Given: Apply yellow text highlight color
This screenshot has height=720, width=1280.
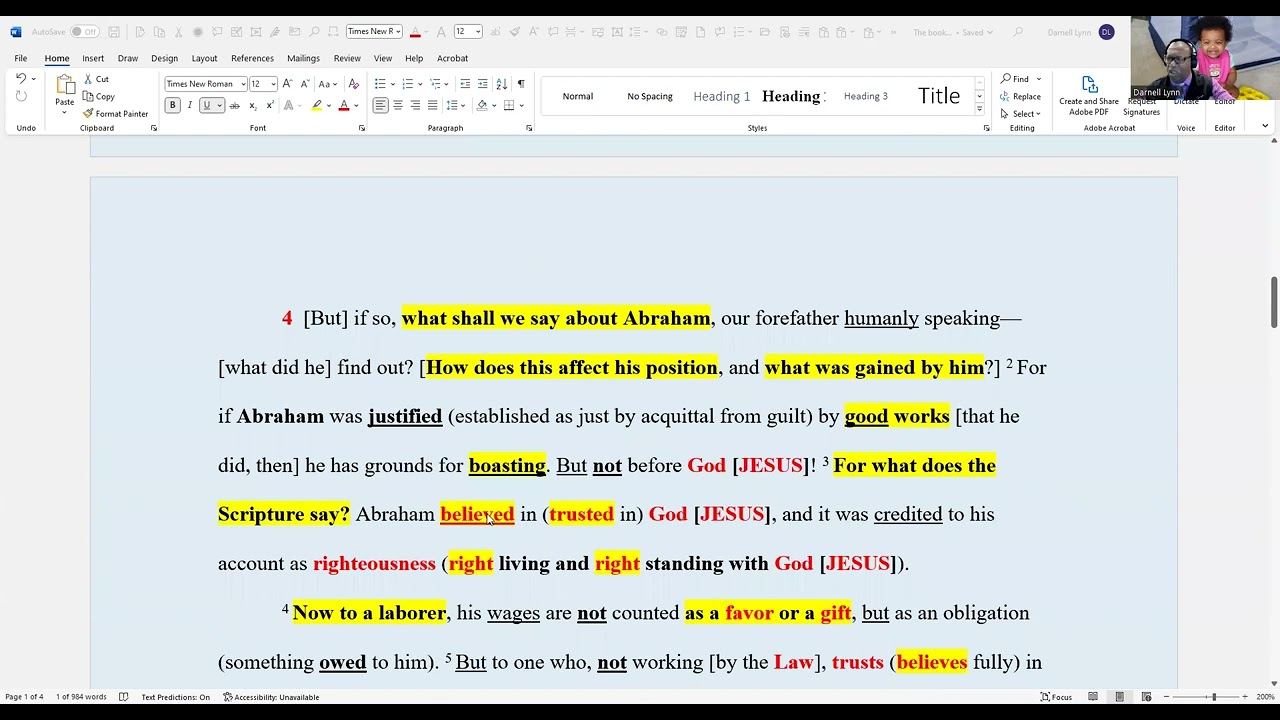Looking at the screenshot, I should click(317, 105).
